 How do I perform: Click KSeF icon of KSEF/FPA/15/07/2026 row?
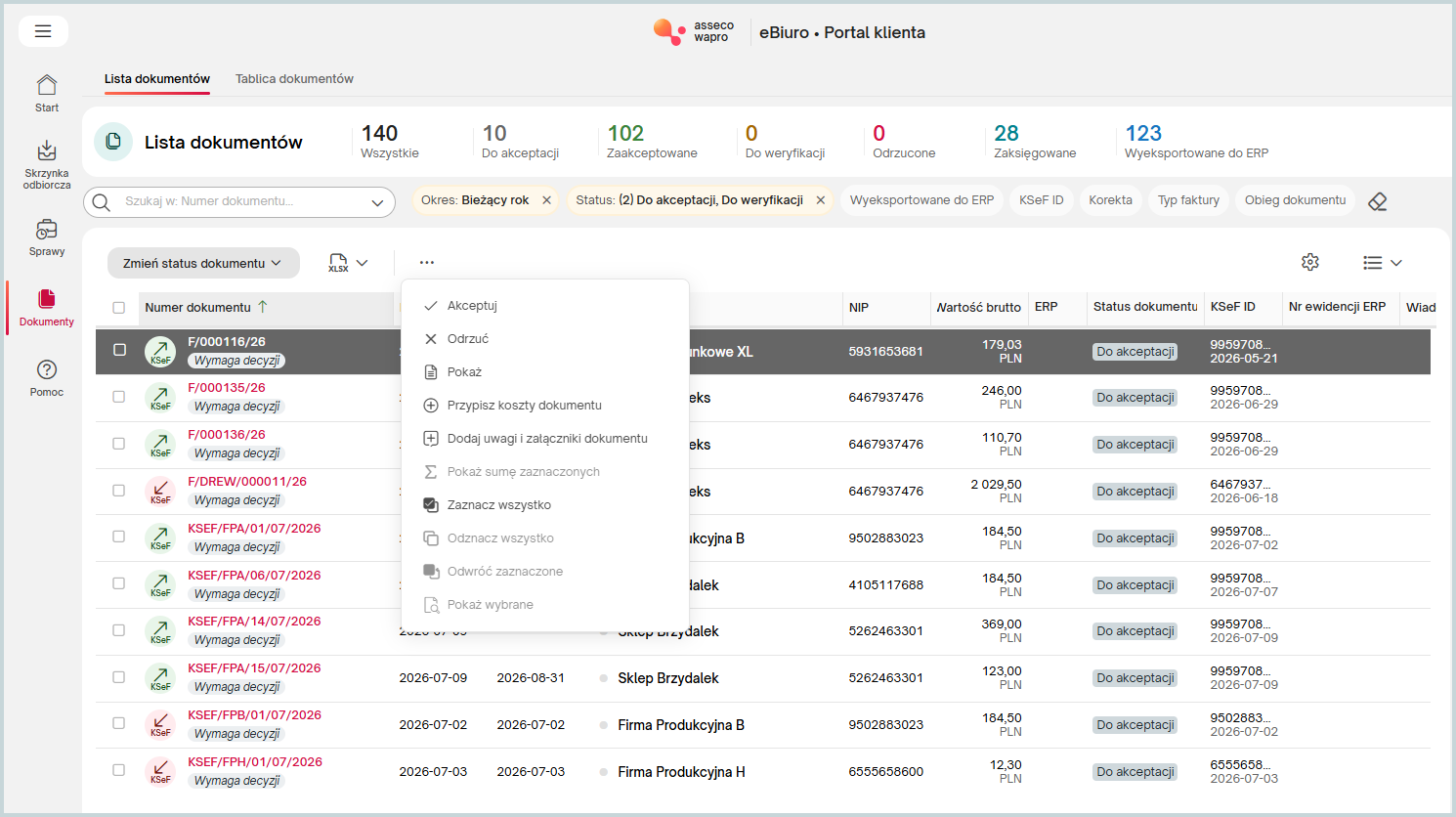click(160, 677)
